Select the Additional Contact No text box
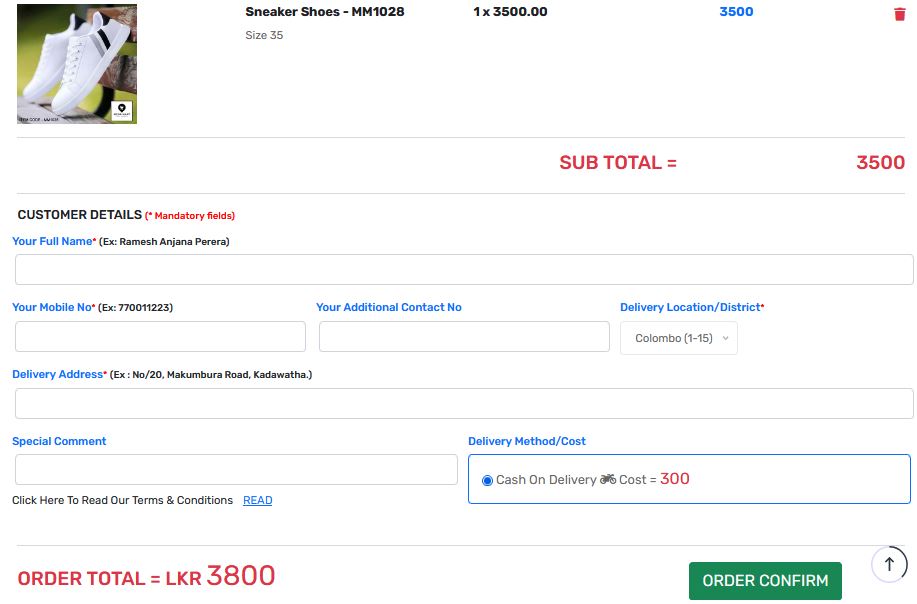Screen dimensions: 917x604 click(x=464, y=336)
